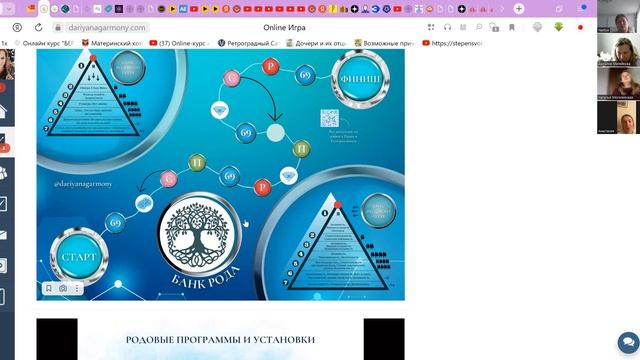Click the brain icon circle on the path

click(144, 203)
